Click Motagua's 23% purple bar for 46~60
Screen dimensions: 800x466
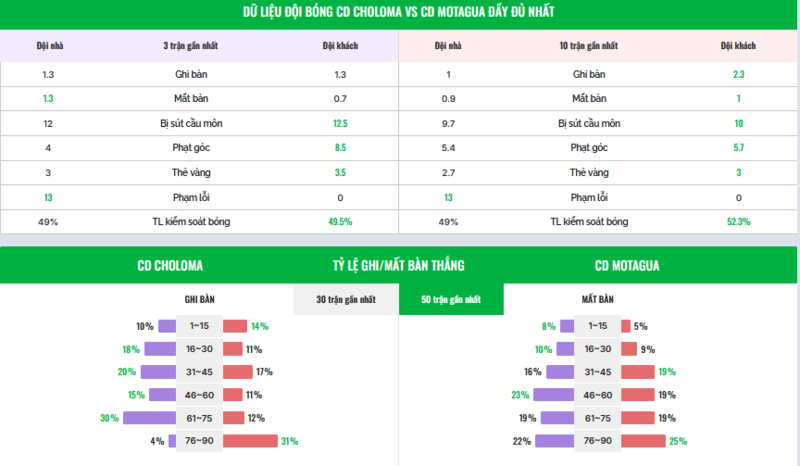pos(554,395)
